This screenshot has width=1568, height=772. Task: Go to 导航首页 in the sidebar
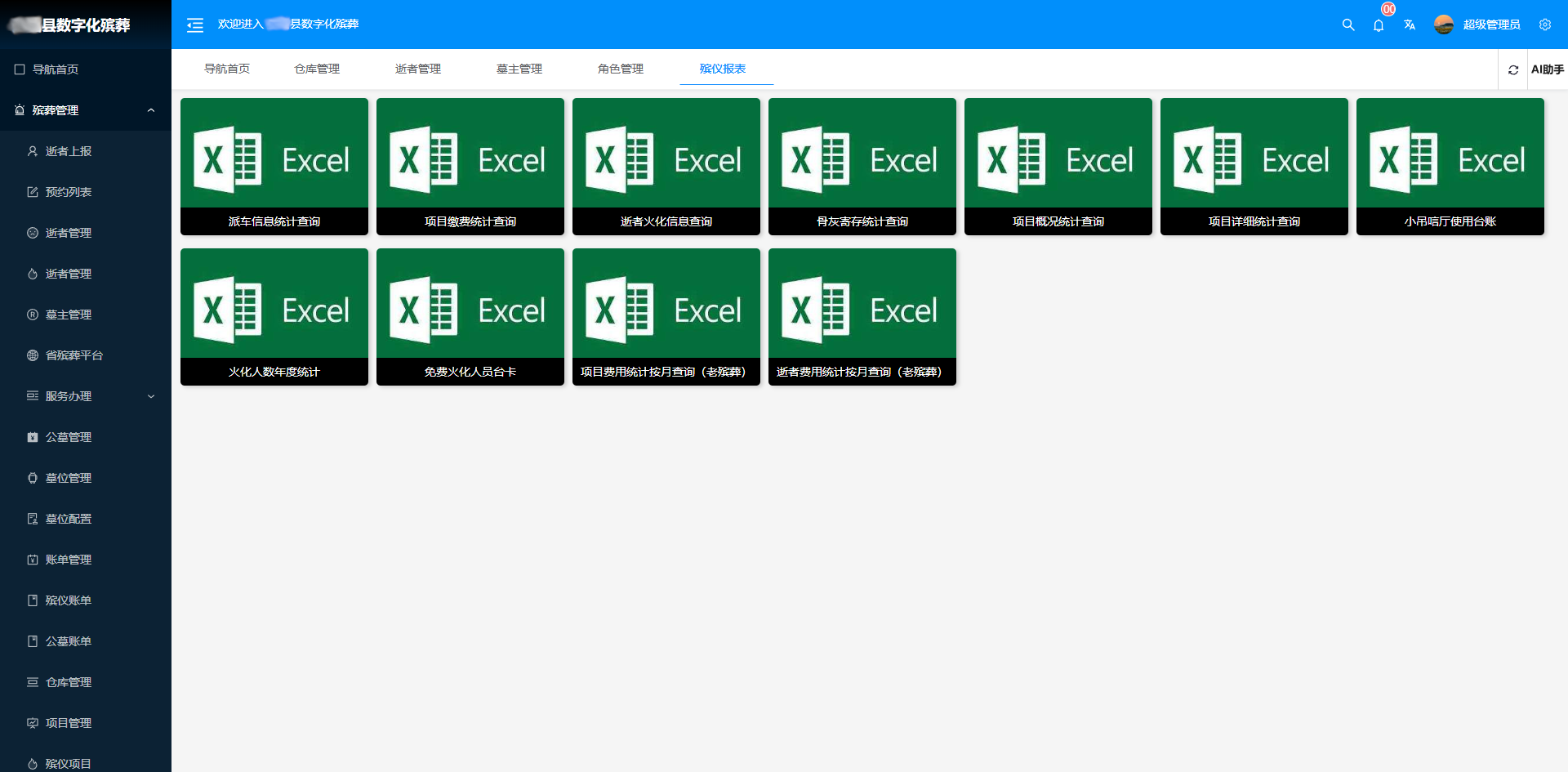[56, 69]
